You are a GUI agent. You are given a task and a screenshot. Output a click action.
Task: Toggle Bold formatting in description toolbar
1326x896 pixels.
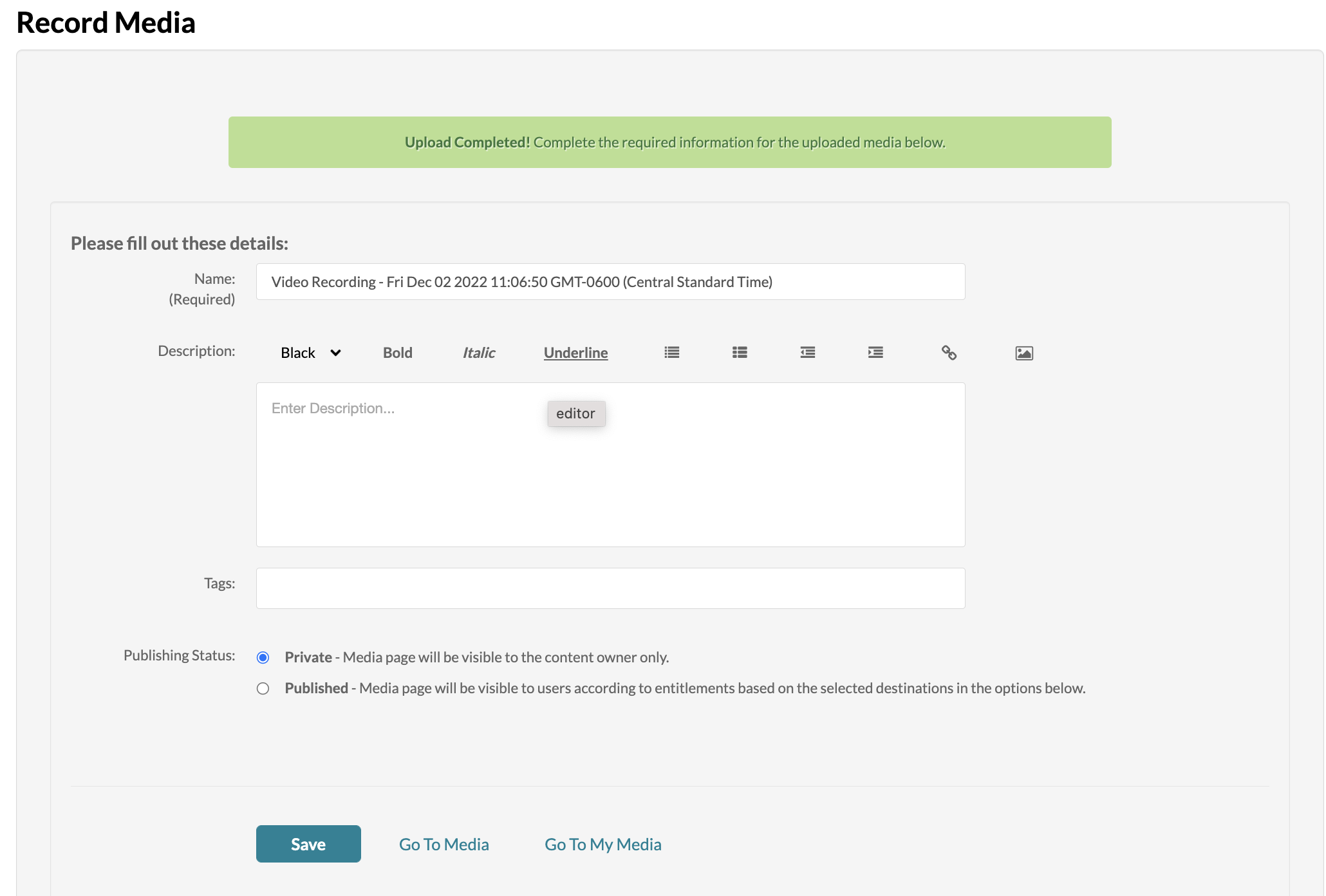pyautogui.click(x=397, y=353)
